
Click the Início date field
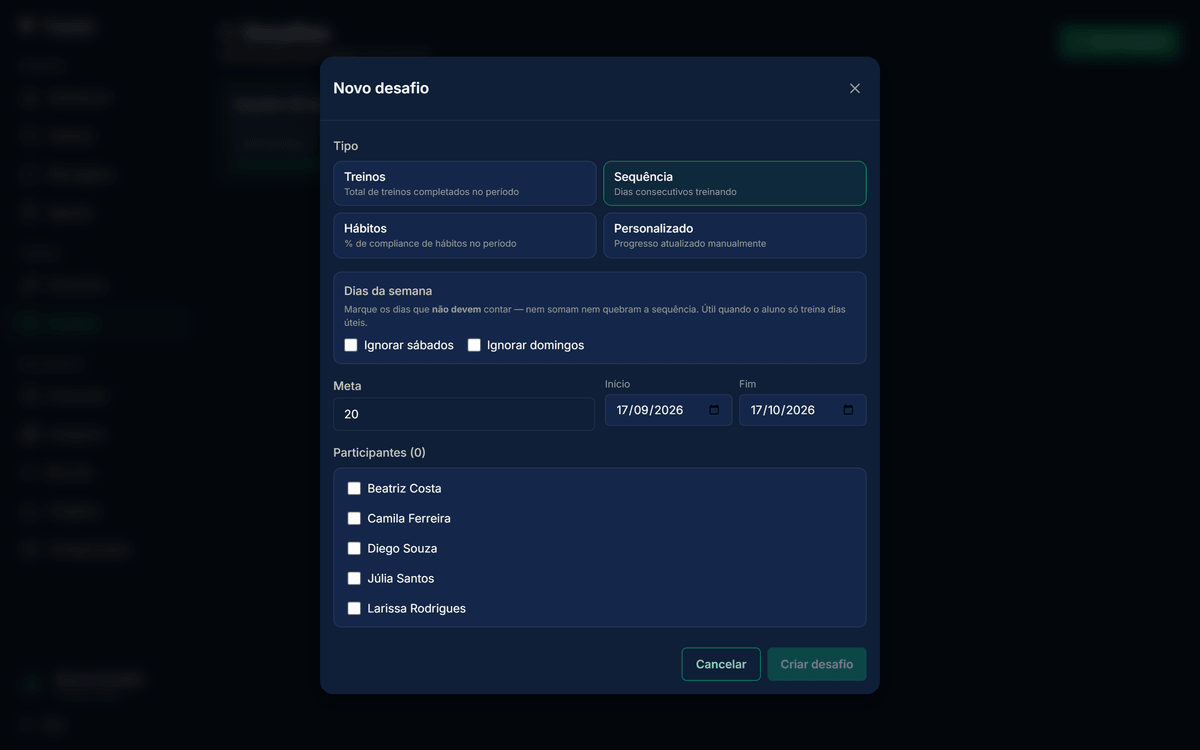(x=669, y=410)
